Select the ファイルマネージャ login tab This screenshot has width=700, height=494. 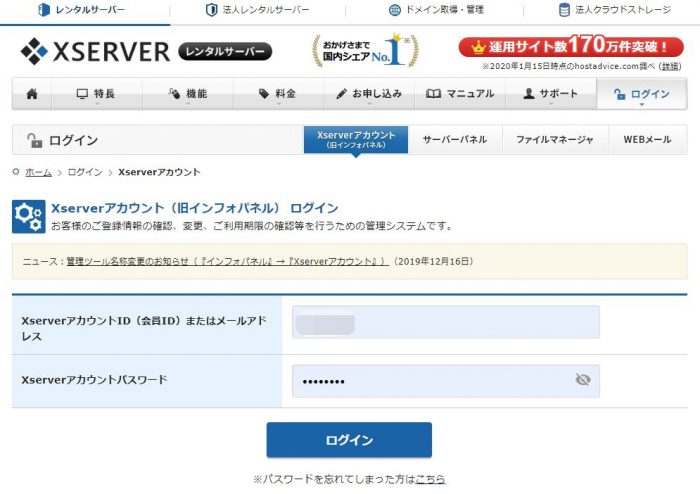tap(555, 140)
